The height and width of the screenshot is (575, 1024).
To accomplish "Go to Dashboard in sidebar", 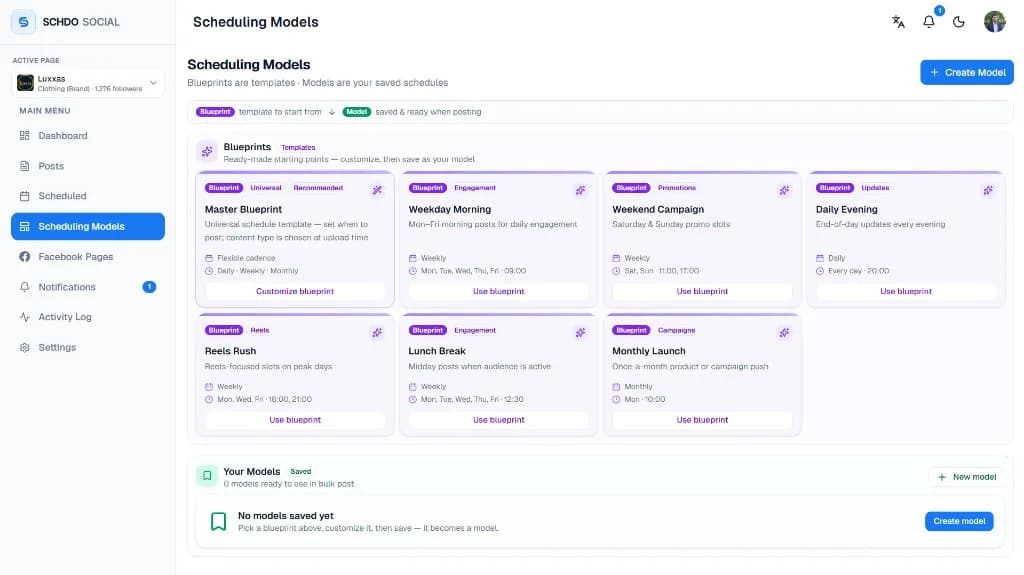I will [88, 136].
